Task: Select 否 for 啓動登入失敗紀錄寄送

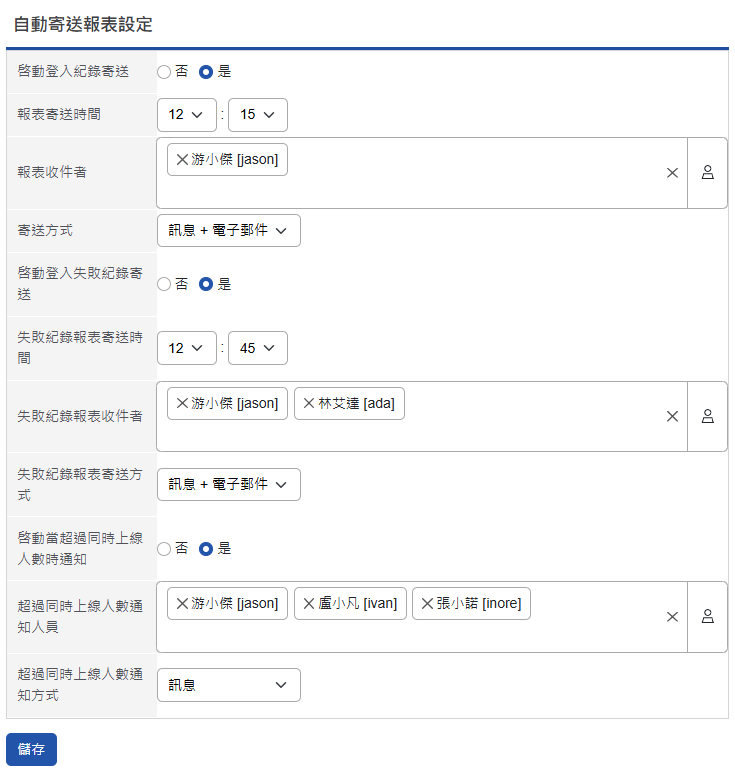Action: (x=164, y=284)
